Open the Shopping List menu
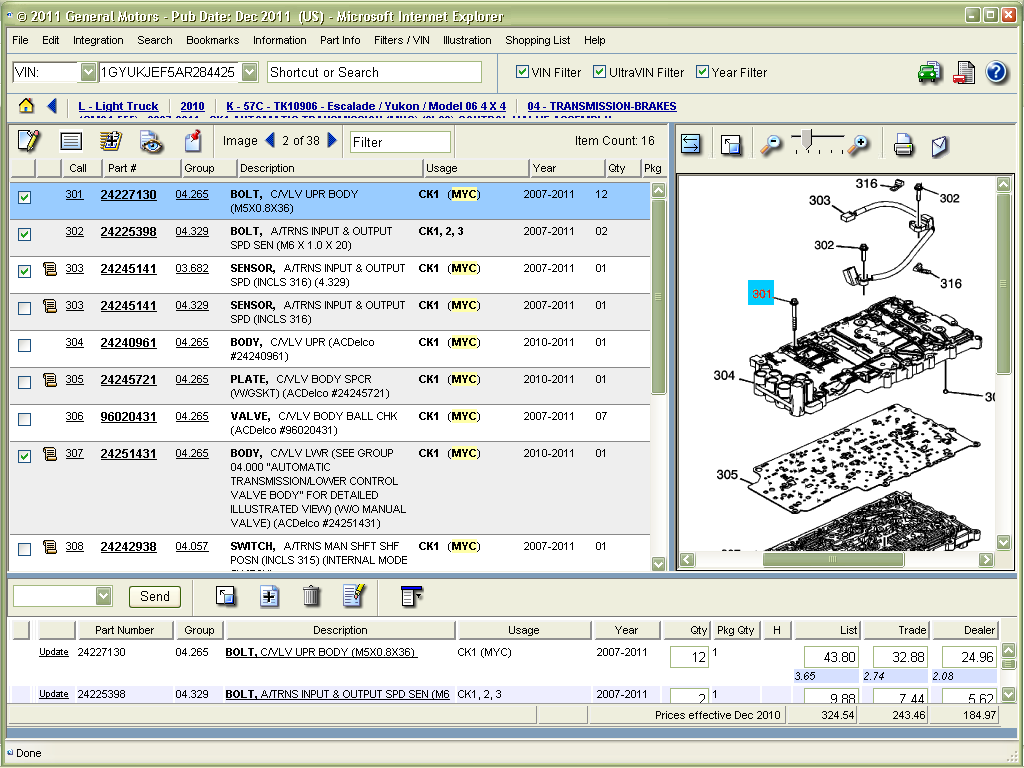Screen dimensions: 1024x768 537,40
